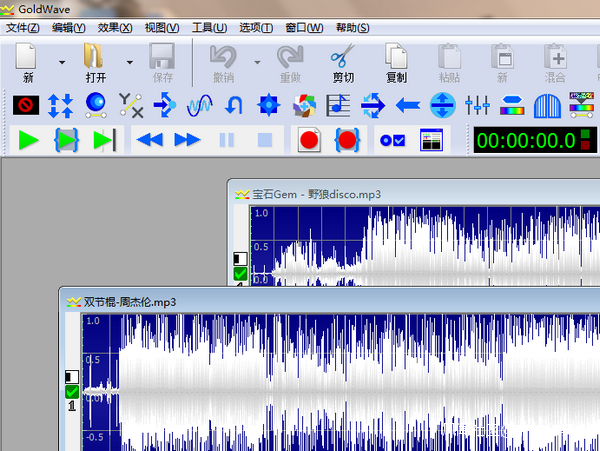The image size is (600, 451).
Task: Expand the dropdown arrow next to Open (打开)
Action: (x=129, y=62)
